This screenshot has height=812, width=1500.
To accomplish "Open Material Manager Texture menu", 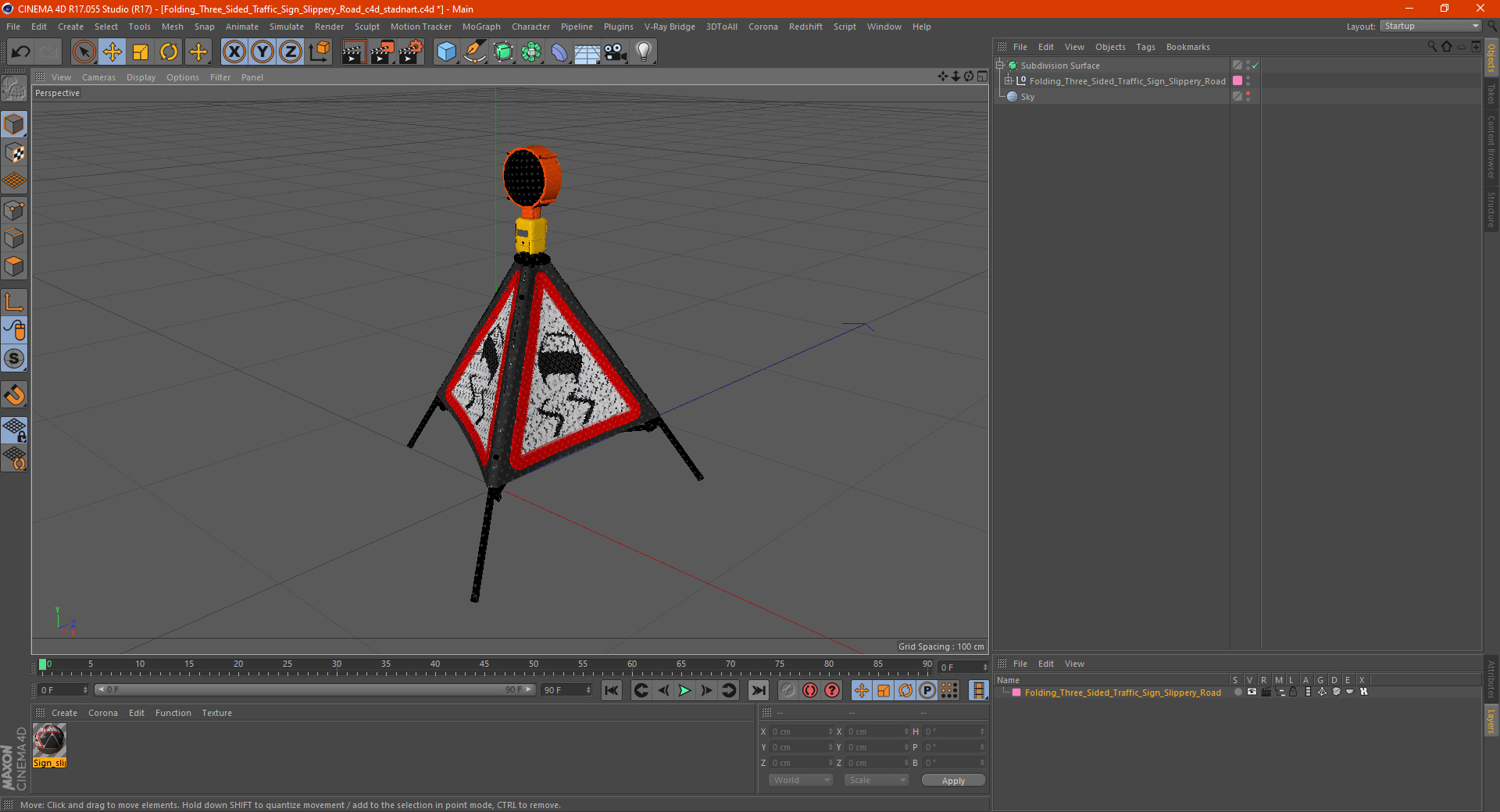I will 216,713.
